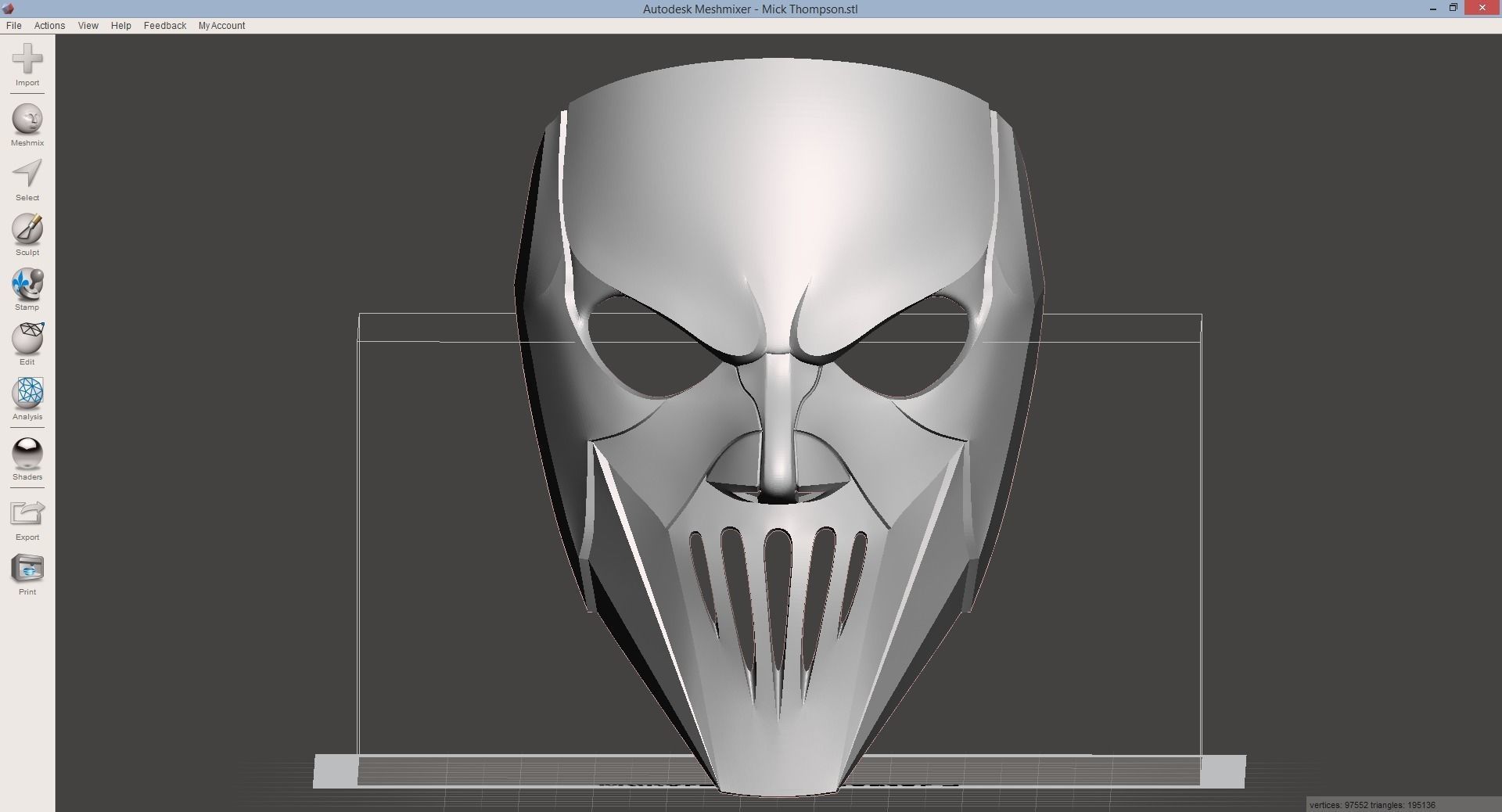Restore down the Meshmixer window

1453,8
